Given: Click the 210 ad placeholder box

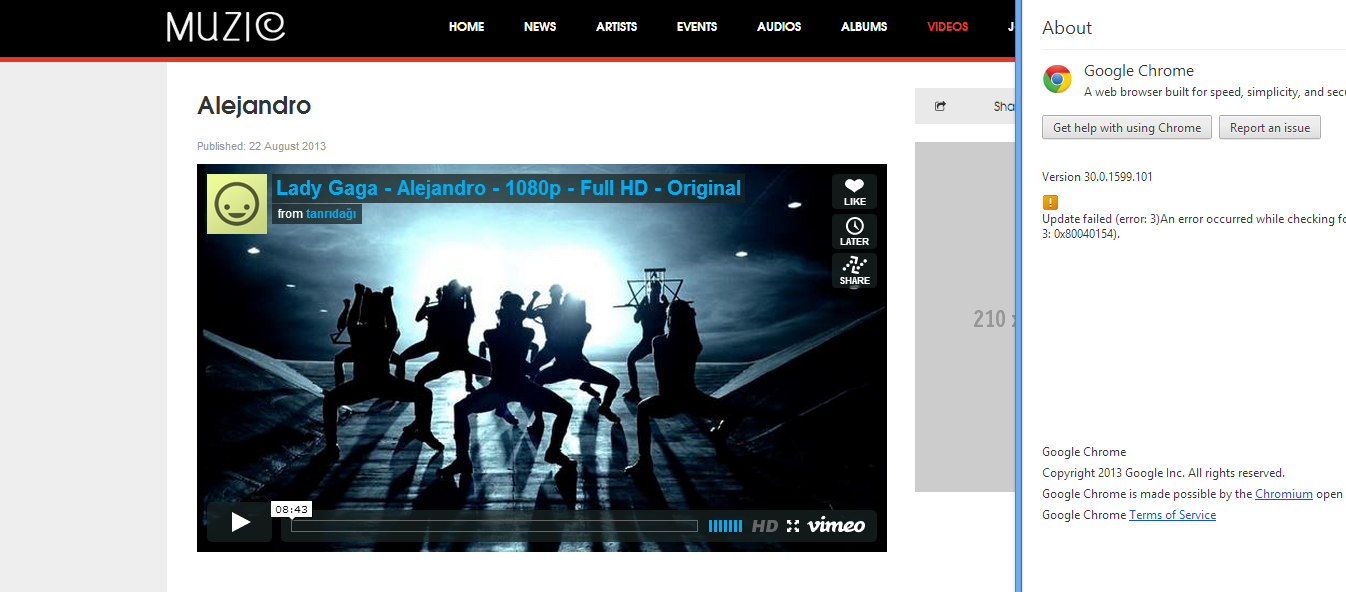Looking at the screenshot, I should coord(965,317).
